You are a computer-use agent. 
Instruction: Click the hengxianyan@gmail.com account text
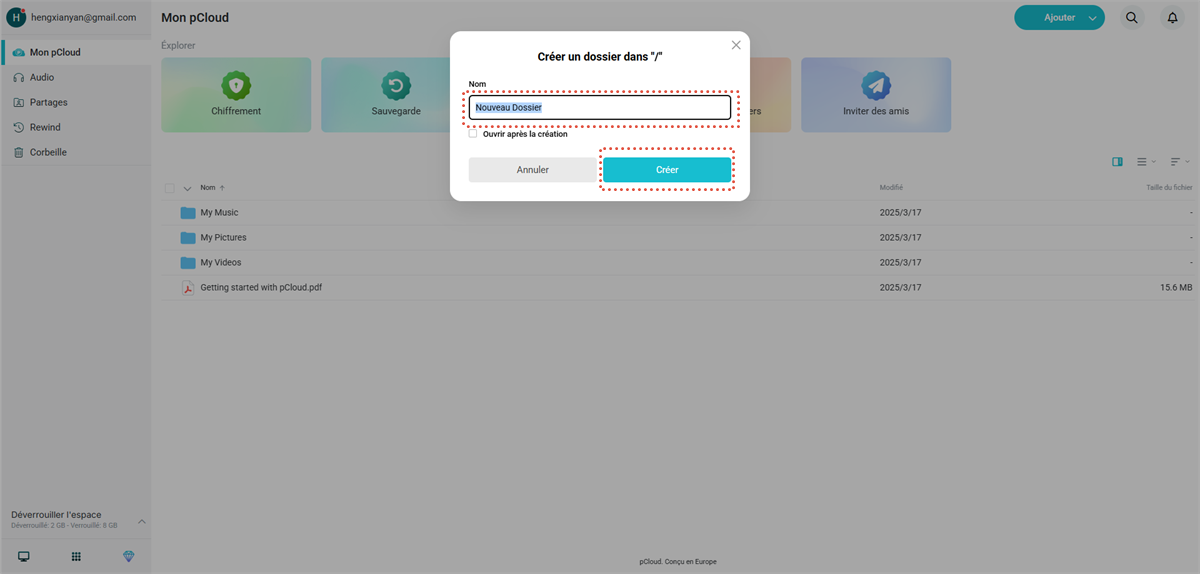(84, 17)
